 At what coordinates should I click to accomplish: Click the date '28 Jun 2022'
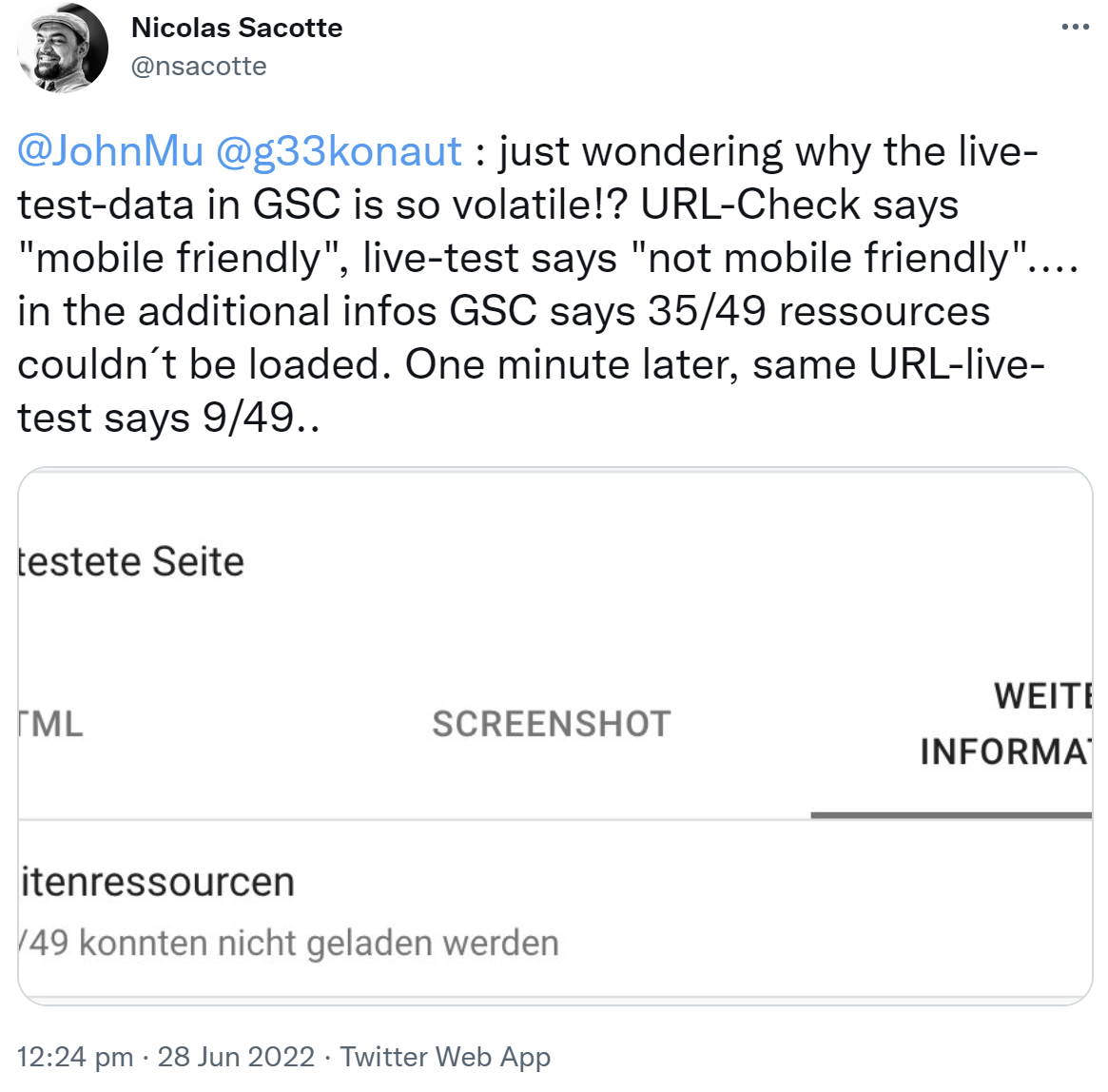point(233,1056)
